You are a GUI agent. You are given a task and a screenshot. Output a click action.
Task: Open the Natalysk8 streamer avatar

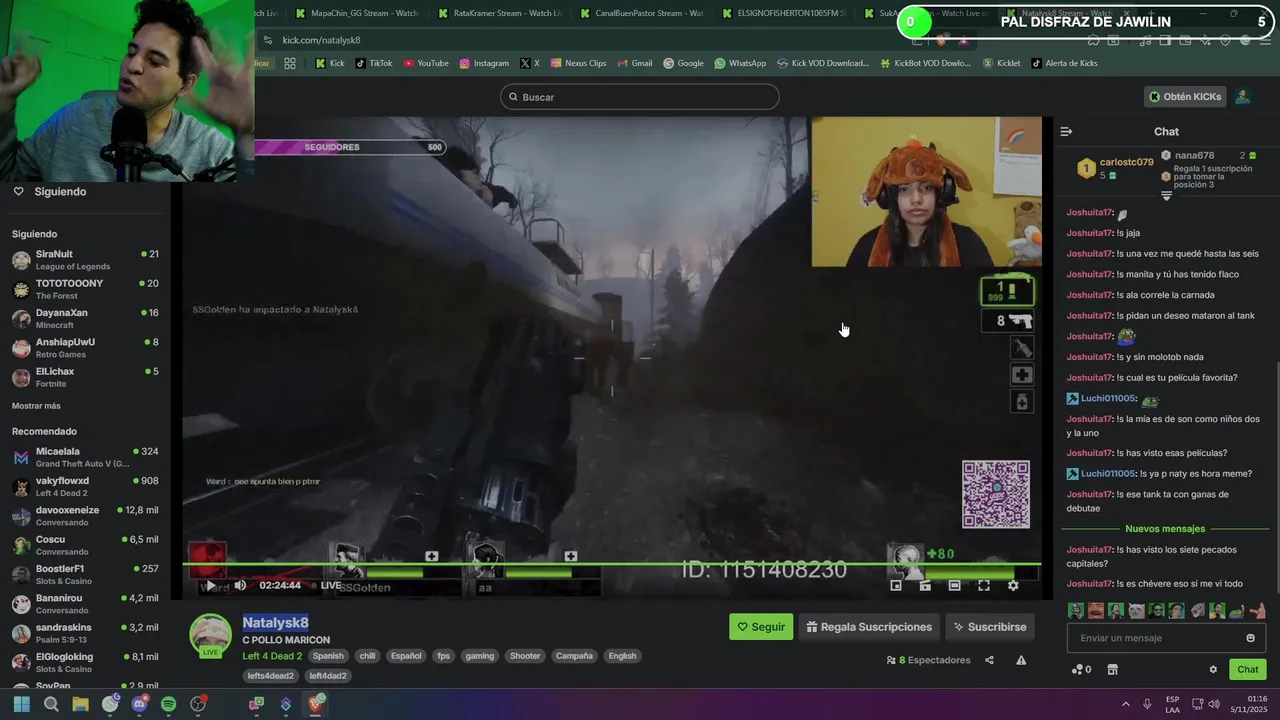tap(211, 634)
